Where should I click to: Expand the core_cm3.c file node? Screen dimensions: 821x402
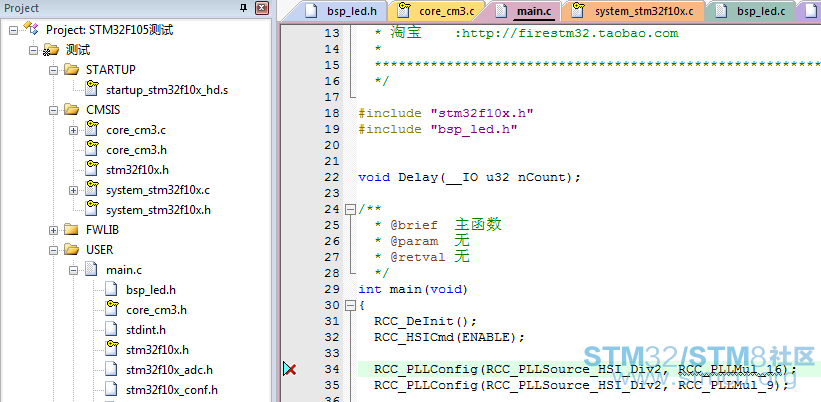tap(73, 130)
